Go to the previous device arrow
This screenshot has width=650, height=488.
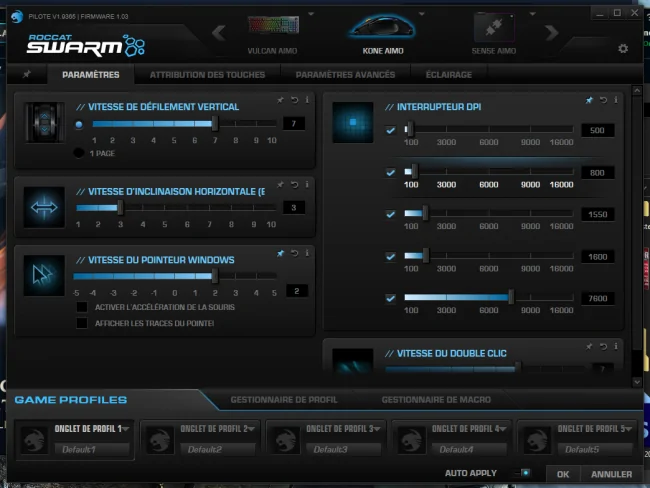click(x=219, y=33)
